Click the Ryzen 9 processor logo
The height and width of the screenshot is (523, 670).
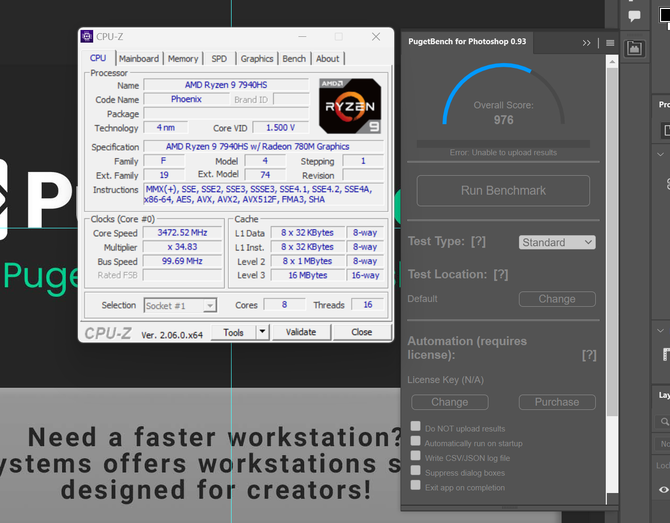[x=350, y=106]
